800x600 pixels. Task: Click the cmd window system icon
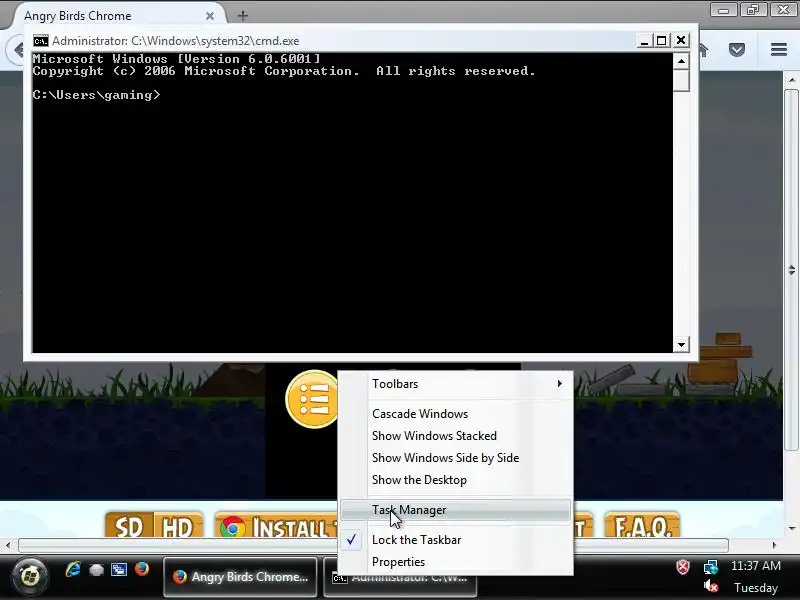[x=41, y=41]
